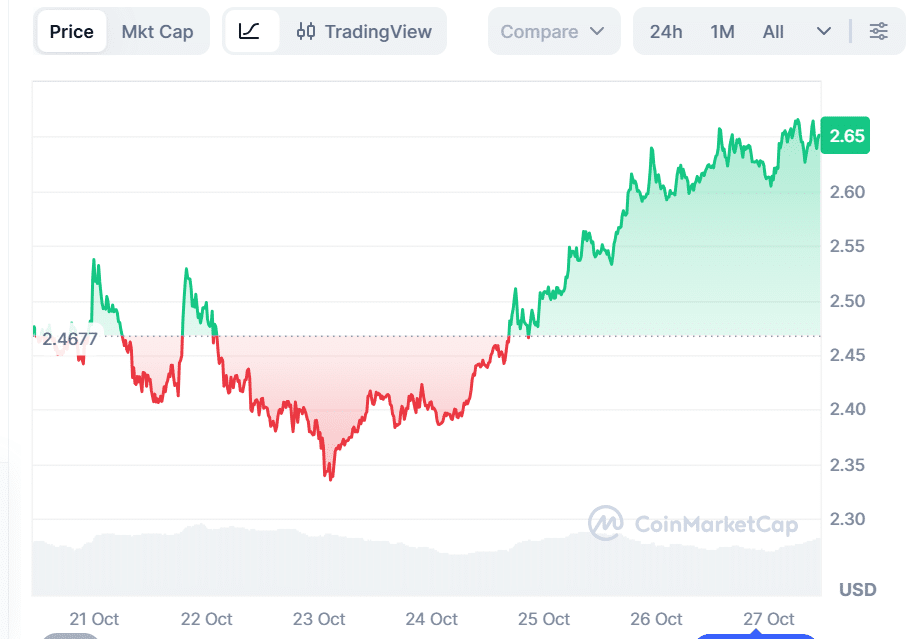Image resolution: width=907 pixels, height=639 pixels.
Task: Click the 27 Oct date label
Action: pyautogui.click(x=768, y=619)
